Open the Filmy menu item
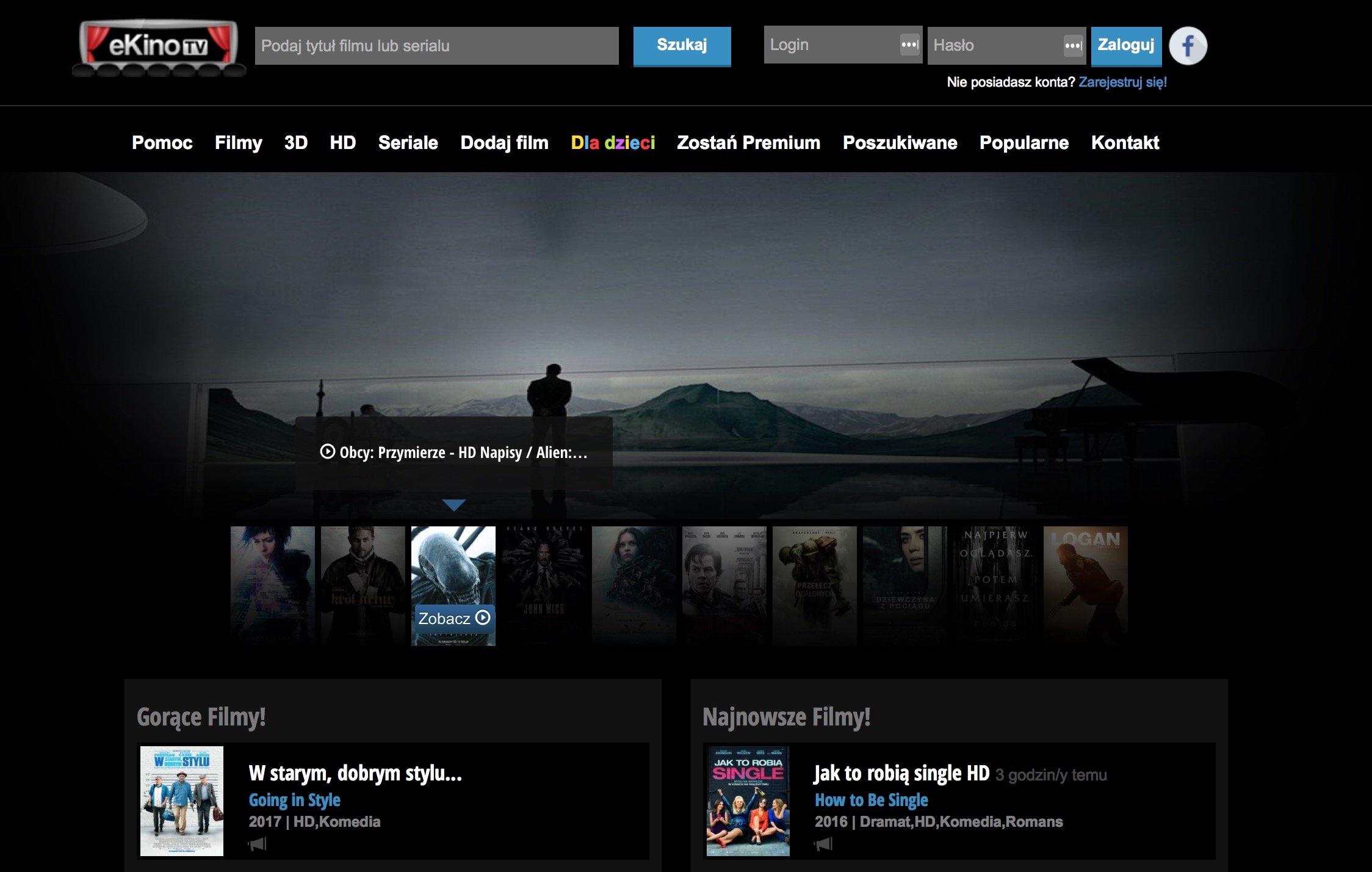Screen dimensions: 1372x872 point(239,142)
